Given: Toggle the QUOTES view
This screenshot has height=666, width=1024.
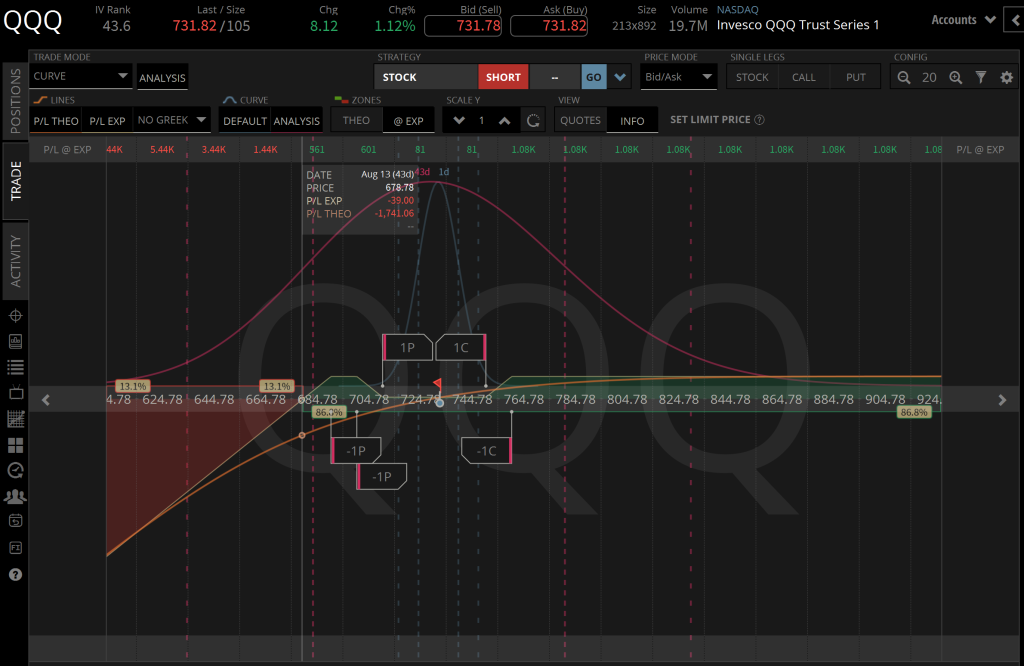Looking at the screenshot, I should 580,121.
